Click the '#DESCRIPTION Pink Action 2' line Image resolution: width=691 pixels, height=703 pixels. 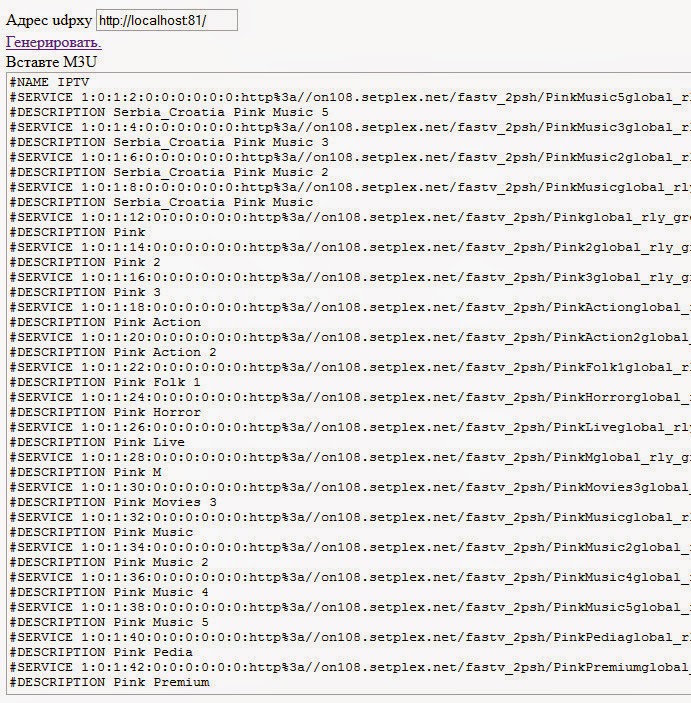[113, 352]
